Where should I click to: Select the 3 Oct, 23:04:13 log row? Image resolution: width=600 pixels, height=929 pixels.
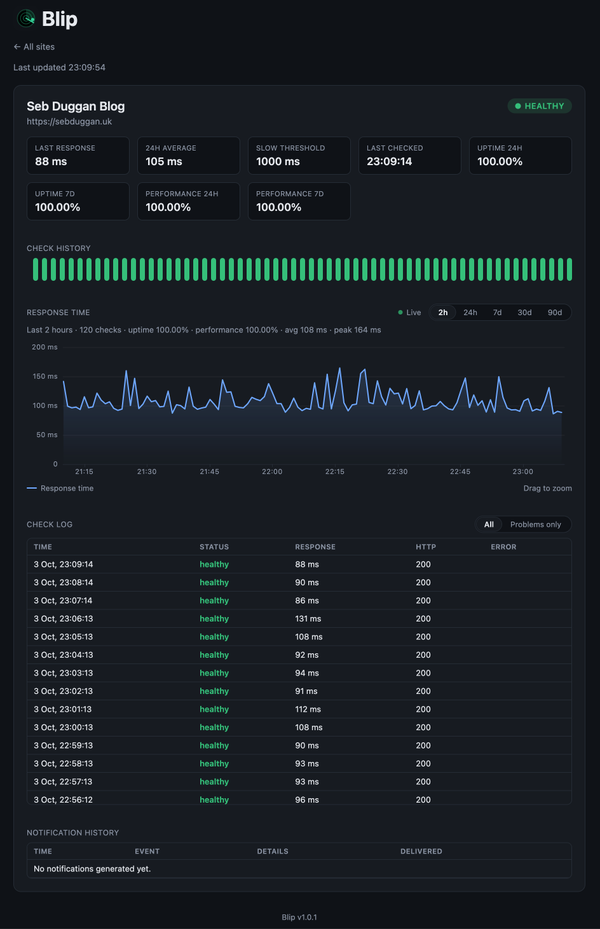pos(299,655)
